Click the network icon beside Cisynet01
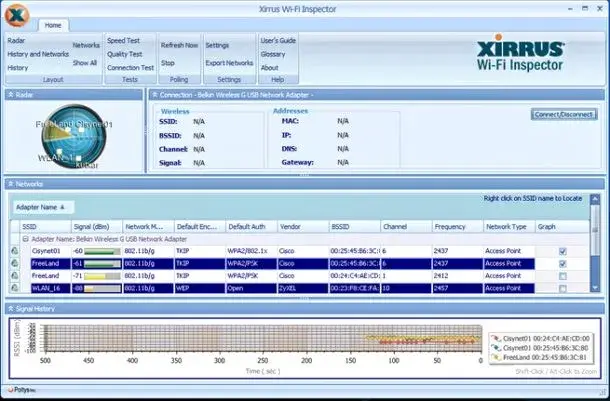 click(15, 251)
